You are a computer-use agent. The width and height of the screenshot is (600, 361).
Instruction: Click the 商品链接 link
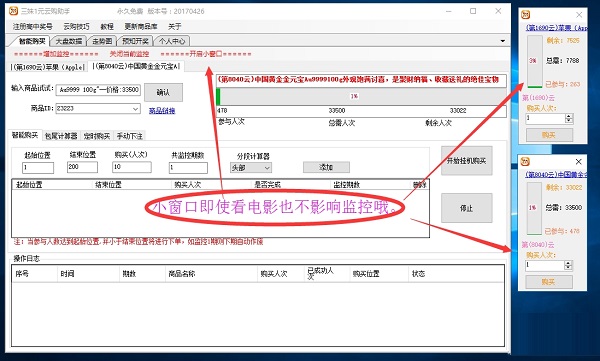click(162, 111)
